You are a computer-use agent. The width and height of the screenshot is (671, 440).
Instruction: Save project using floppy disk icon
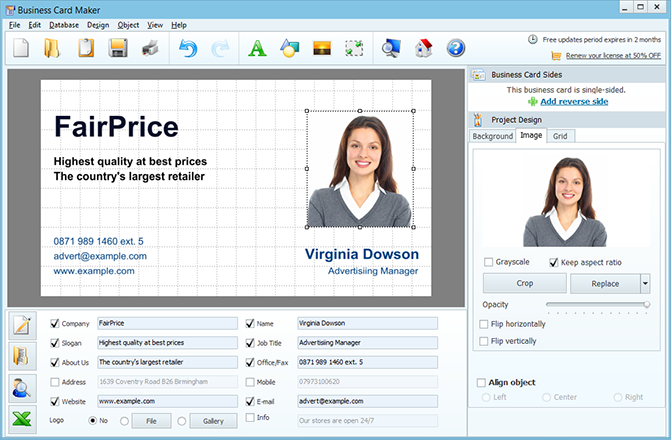118,48
